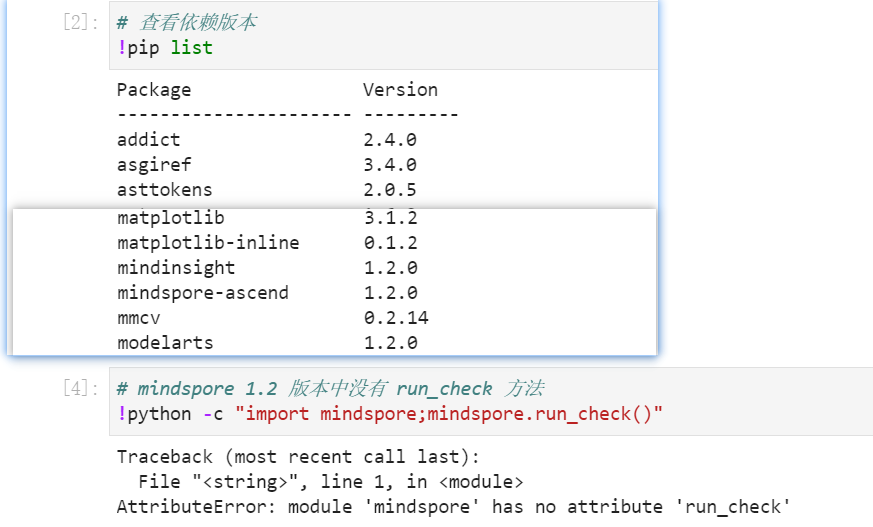Screen dimensions: 873x527
Task: Click the 'Version' column header text
Action: point(400,90)
